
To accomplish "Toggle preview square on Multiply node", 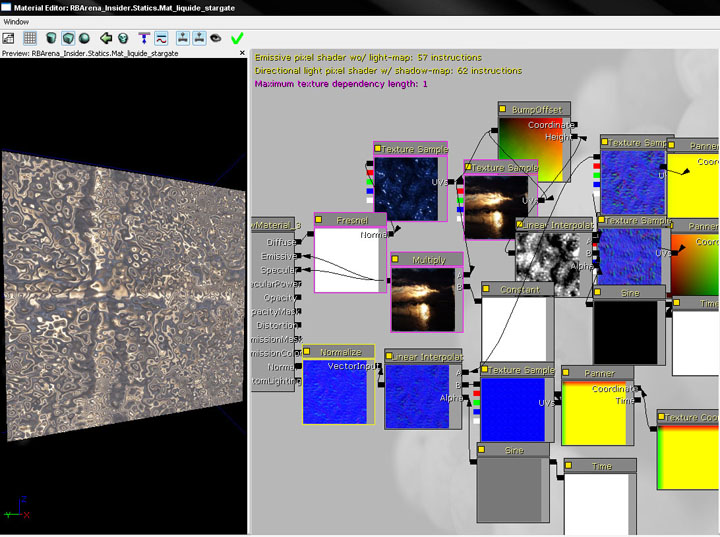I will [x=394, y=259].
